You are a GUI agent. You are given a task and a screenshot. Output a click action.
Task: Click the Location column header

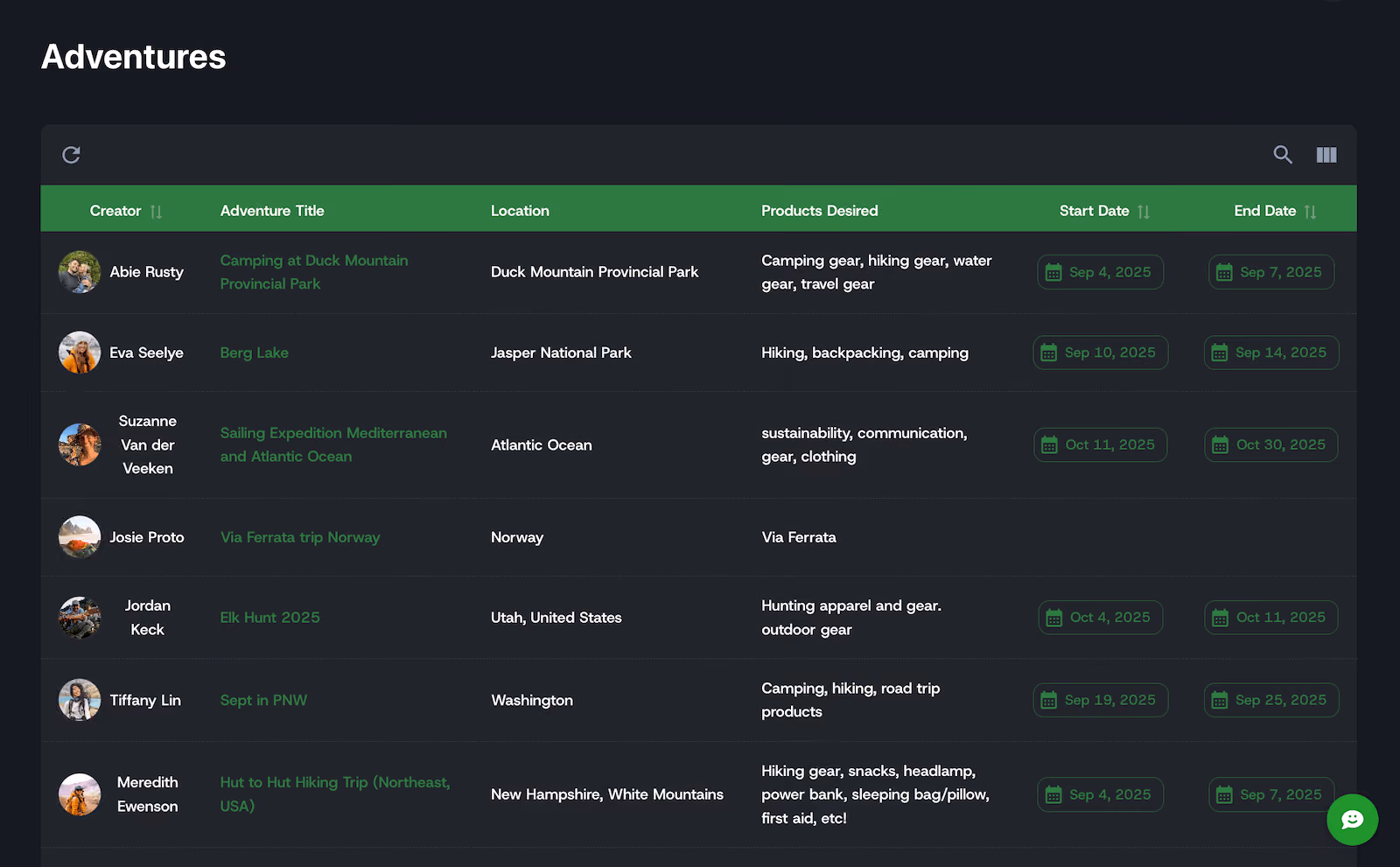coord(520,211)
